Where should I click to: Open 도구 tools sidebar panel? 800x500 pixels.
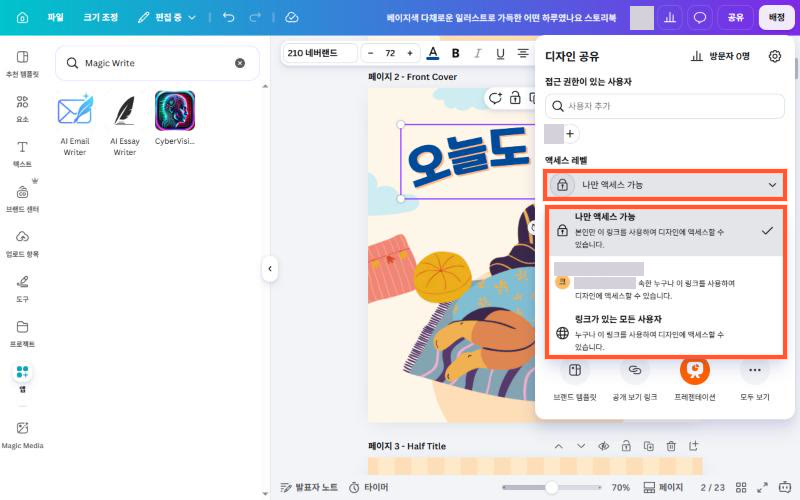22,288
